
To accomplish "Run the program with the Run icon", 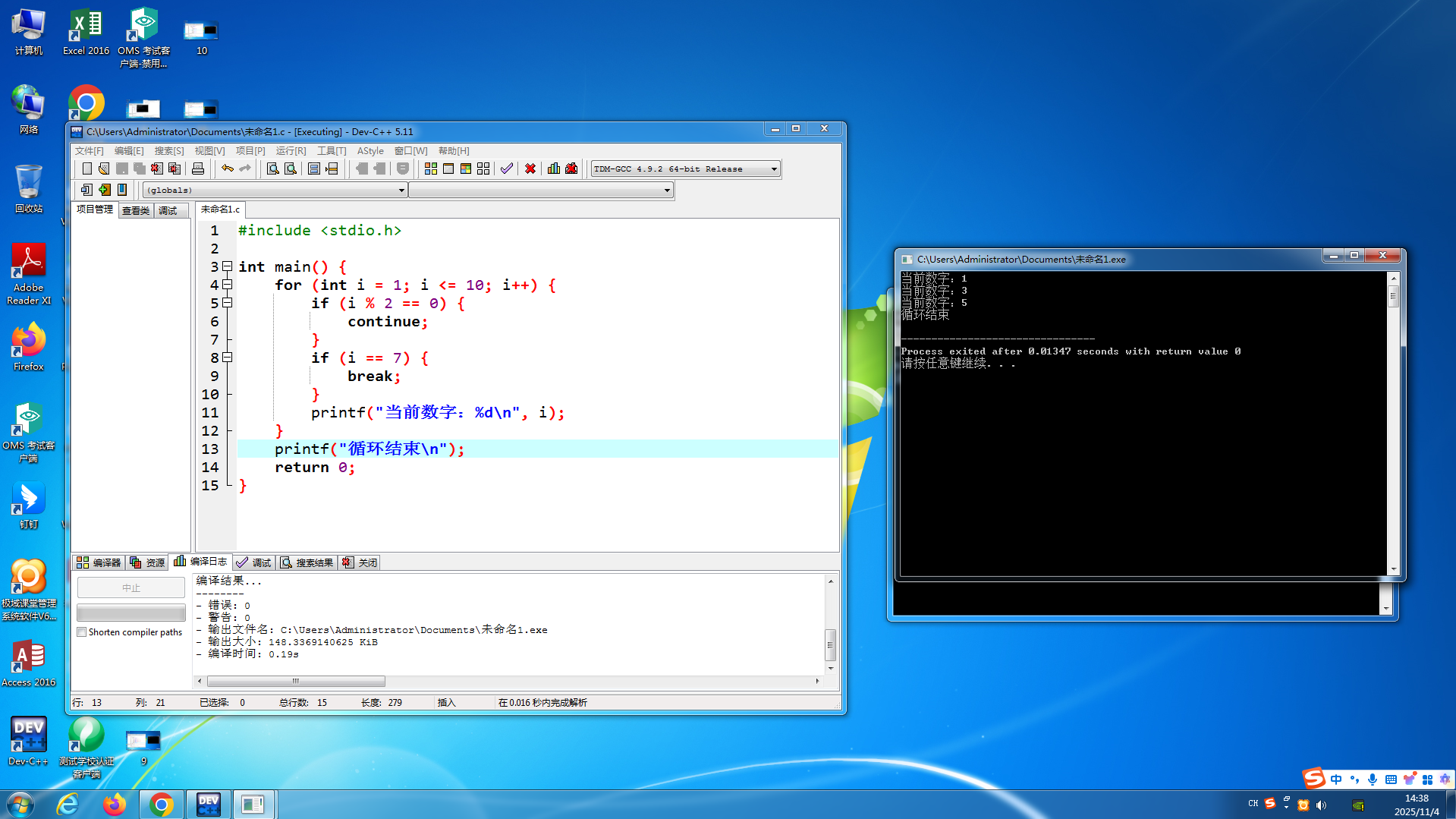I will (x=448, y=169).
